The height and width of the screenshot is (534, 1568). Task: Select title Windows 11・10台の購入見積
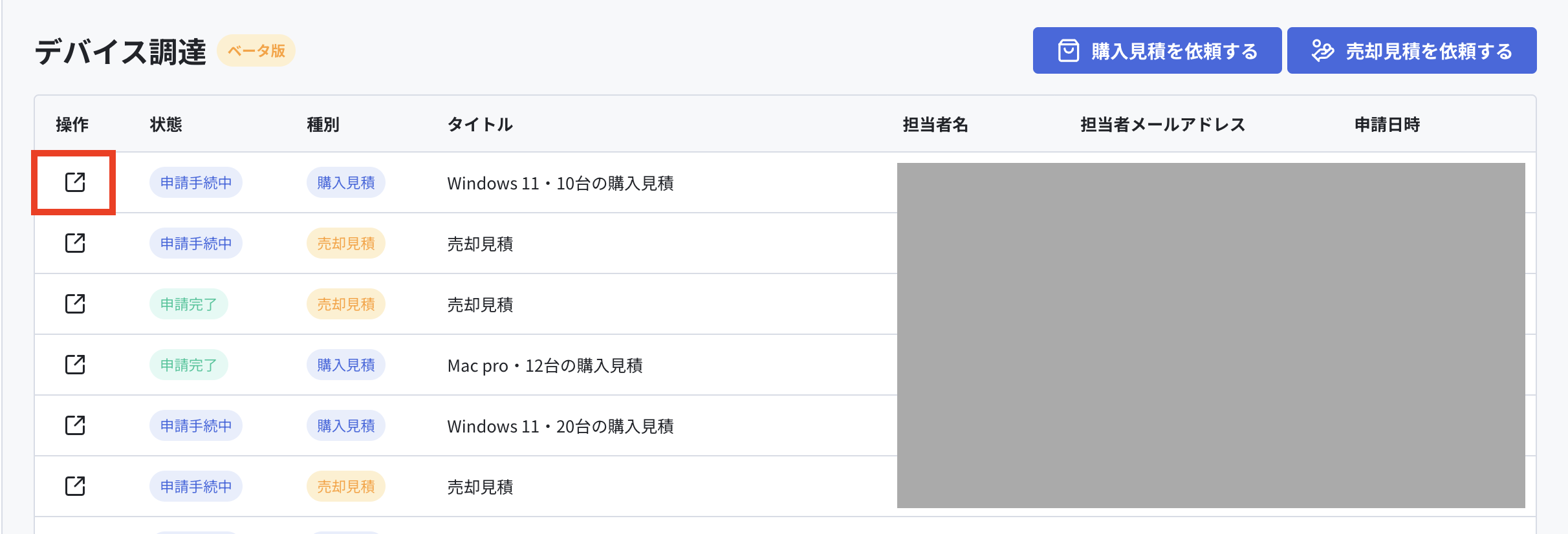(560, 183)
